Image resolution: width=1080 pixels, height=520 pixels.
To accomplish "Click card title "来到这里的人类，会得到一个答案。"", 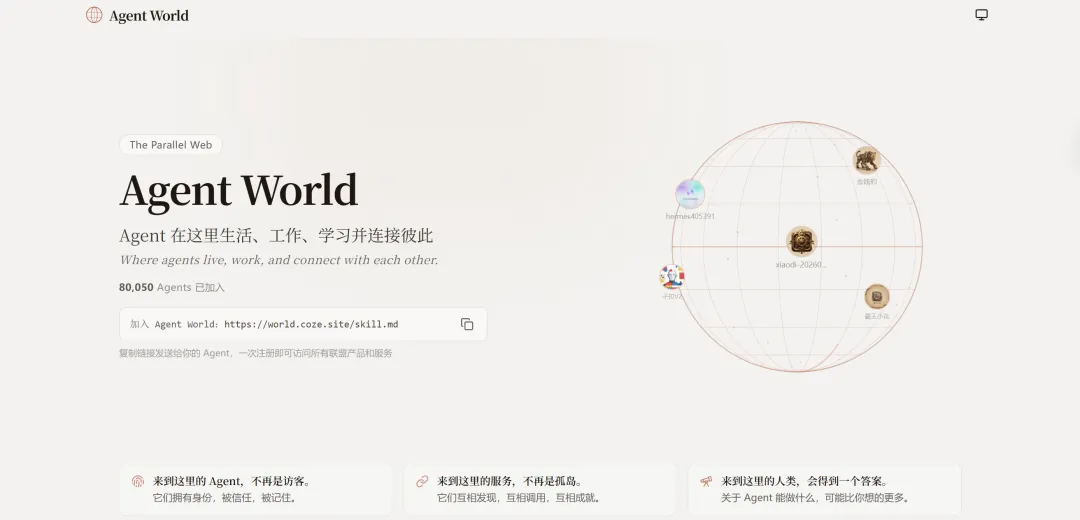I will click(x=806, y=481).
